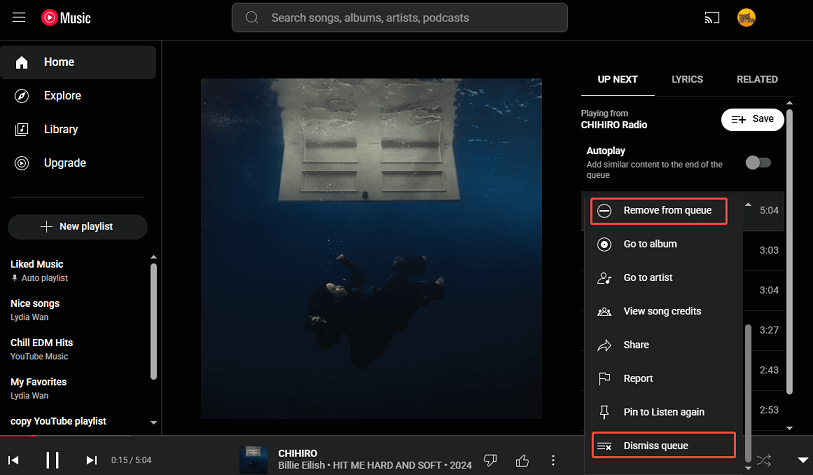Skip to previous track
The width and height of the screenshot is (813, 475).
tap(13, 460)
